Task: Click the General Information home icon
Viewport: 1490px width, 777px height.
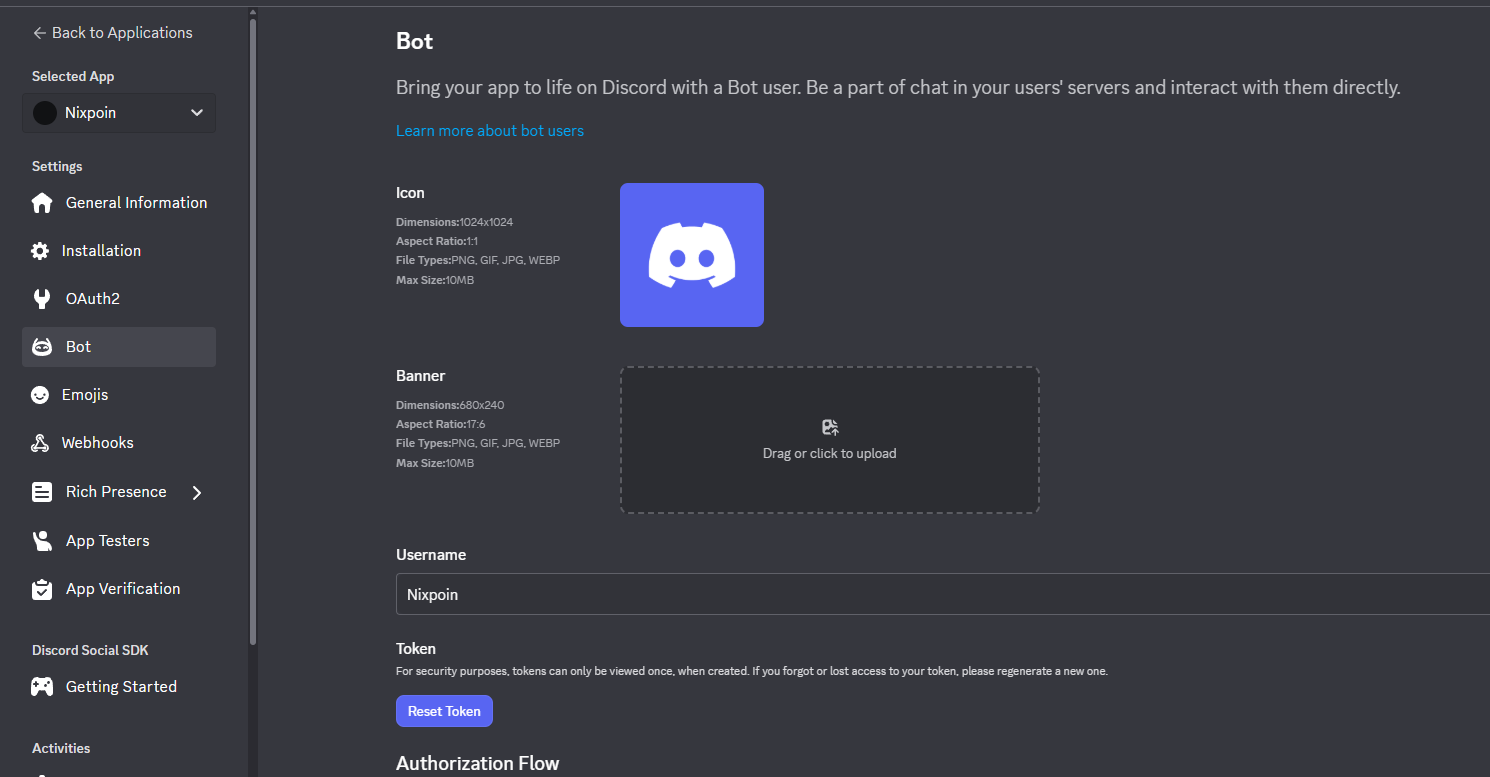Action: pyautogui.click(x=42, y=203)
